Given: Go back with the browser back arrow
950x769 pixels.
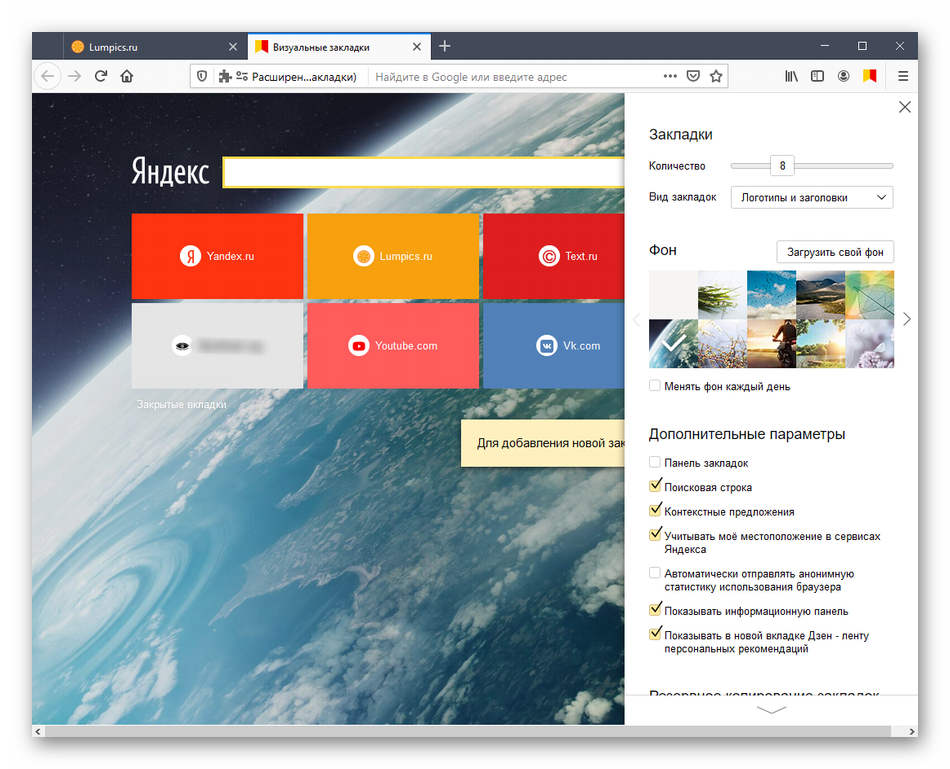Looking at the screenshot, I should [47, 76].
